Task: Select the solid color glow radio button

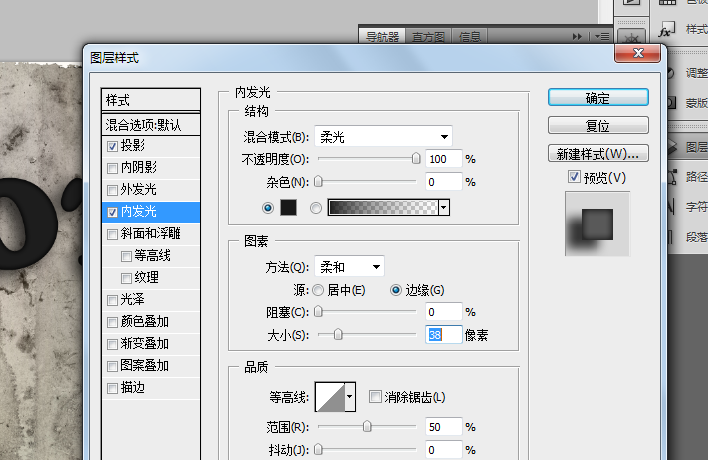Action: pyautogui.click(x=268, y=208)
